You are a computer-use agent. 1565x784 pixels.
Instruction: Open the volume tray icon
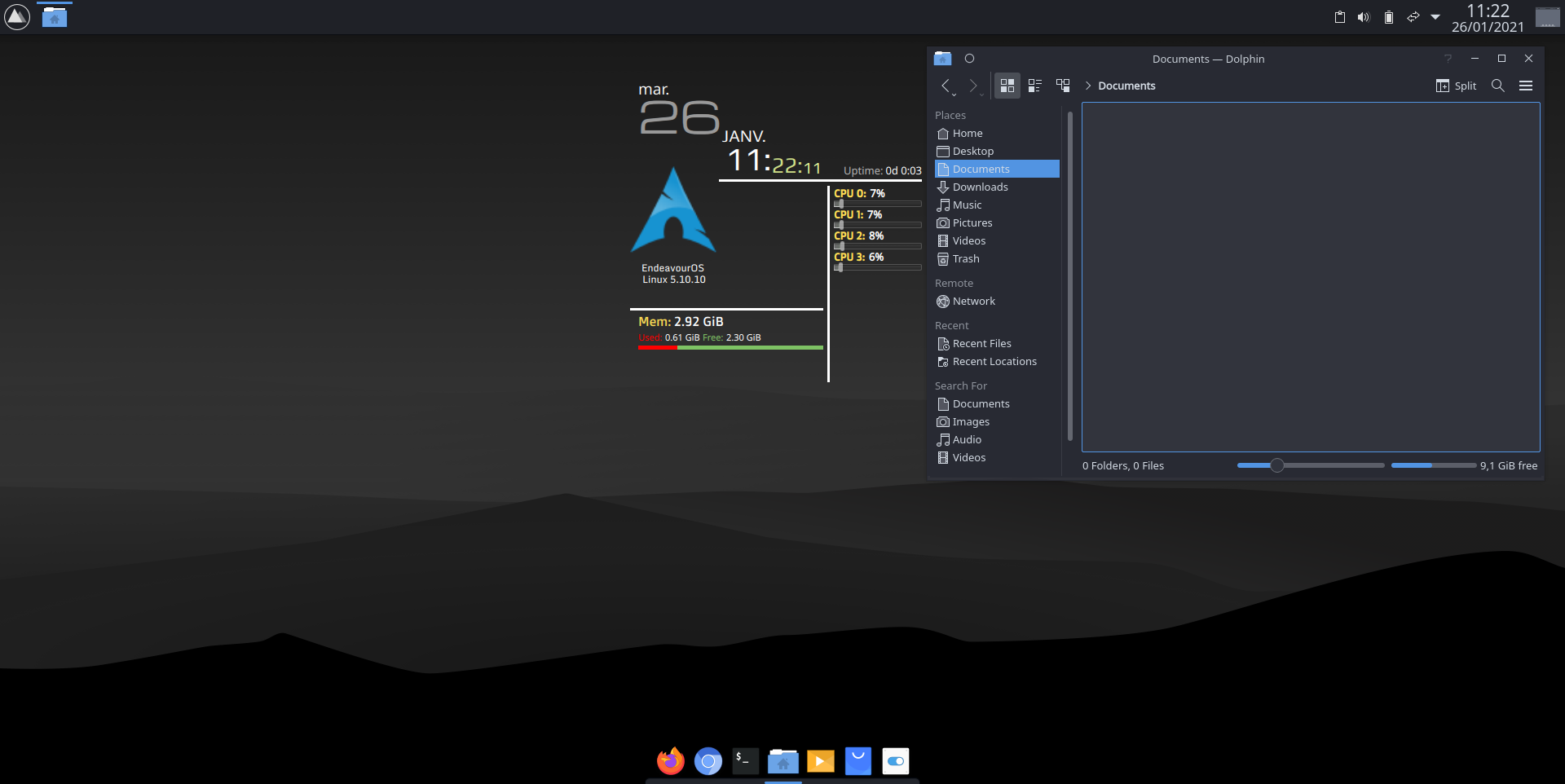(x=1364, y=17)
